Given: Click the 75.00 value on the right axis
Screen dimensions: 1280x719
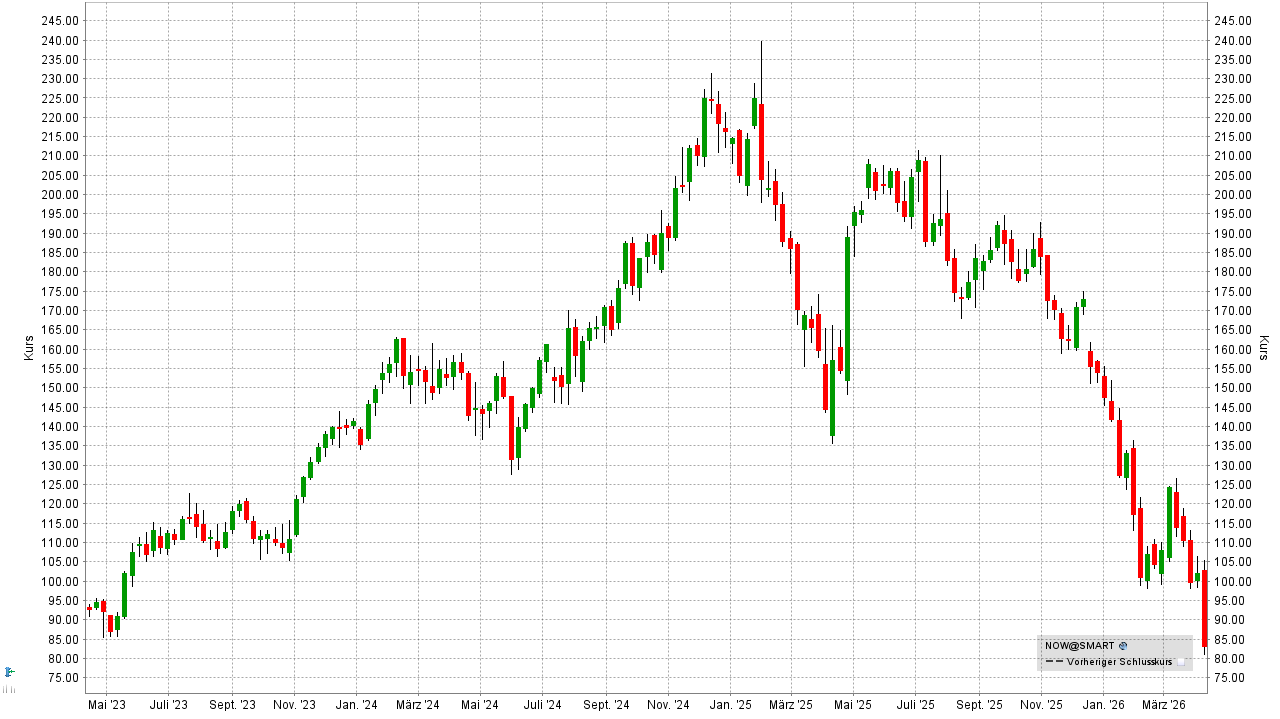Looking at the screenshot, I should [x=1232, y=678].
